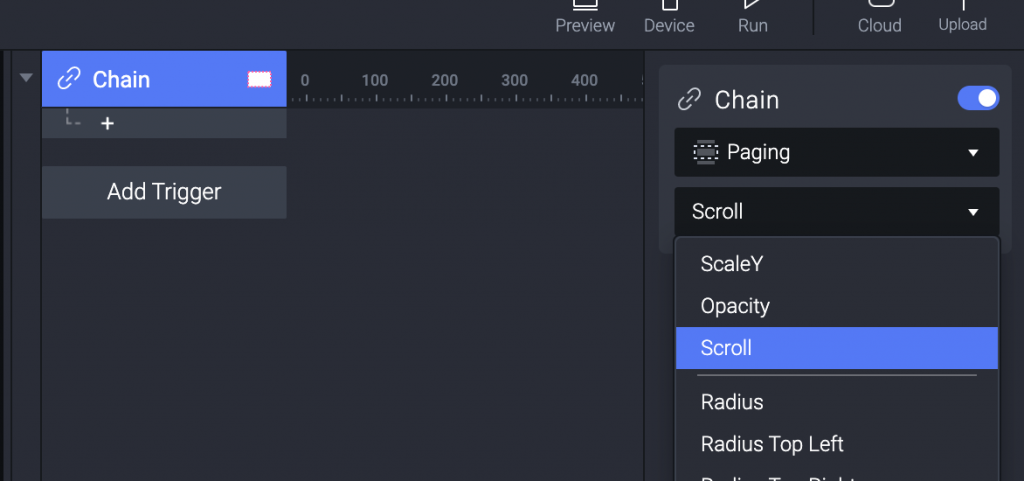1024x481 pixels.
Task: Click the Add Trigger button
Action: tap(164, 192)
